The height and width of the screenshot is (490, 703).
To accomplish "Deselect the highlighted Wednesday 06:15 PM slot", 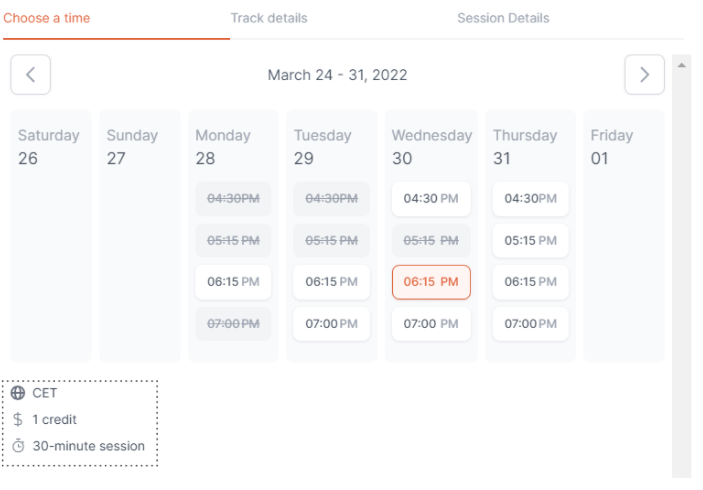I will [x=431, y=282].
